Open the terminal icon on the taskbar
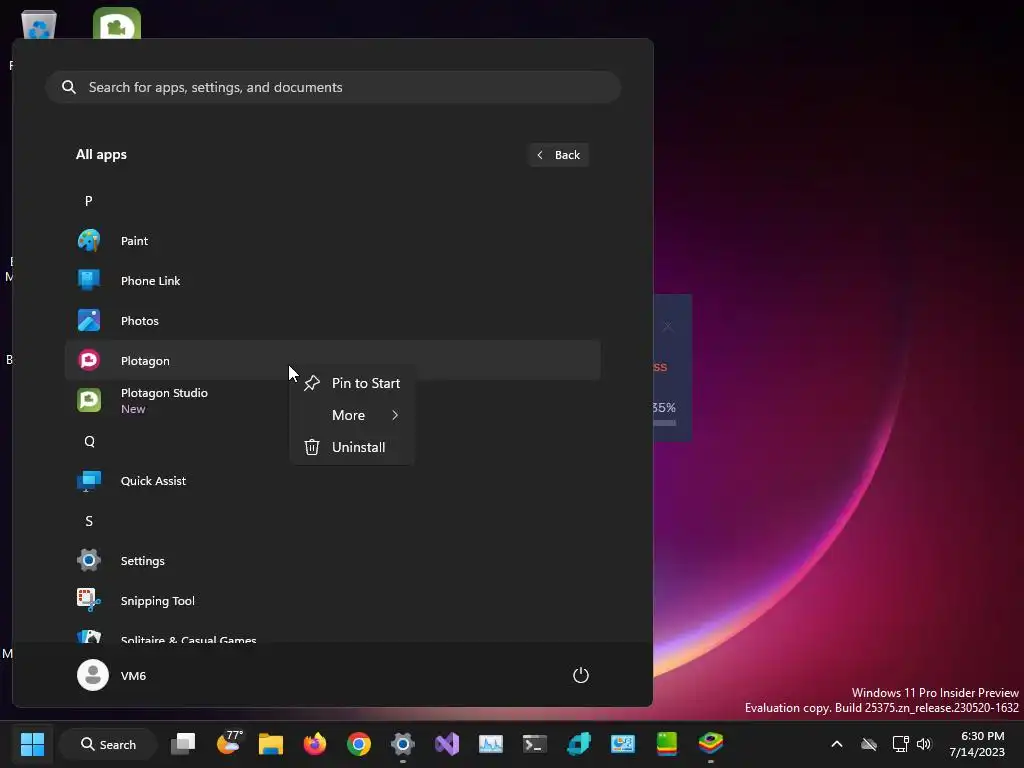 pyautogui.click(x=534, y=744)
